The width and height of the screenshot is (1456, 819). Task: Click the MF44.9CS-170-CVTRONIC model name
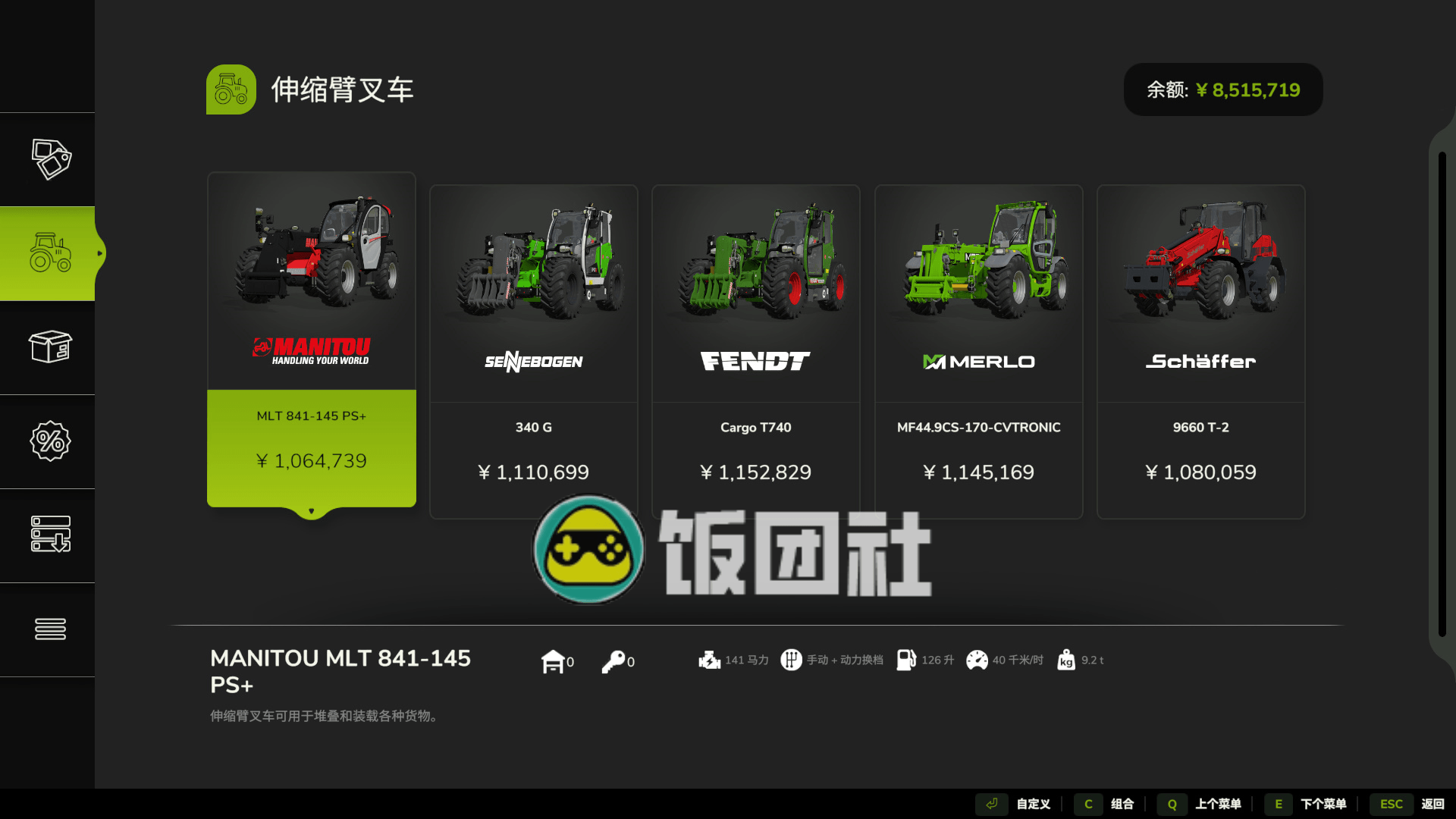pos(979,428)
